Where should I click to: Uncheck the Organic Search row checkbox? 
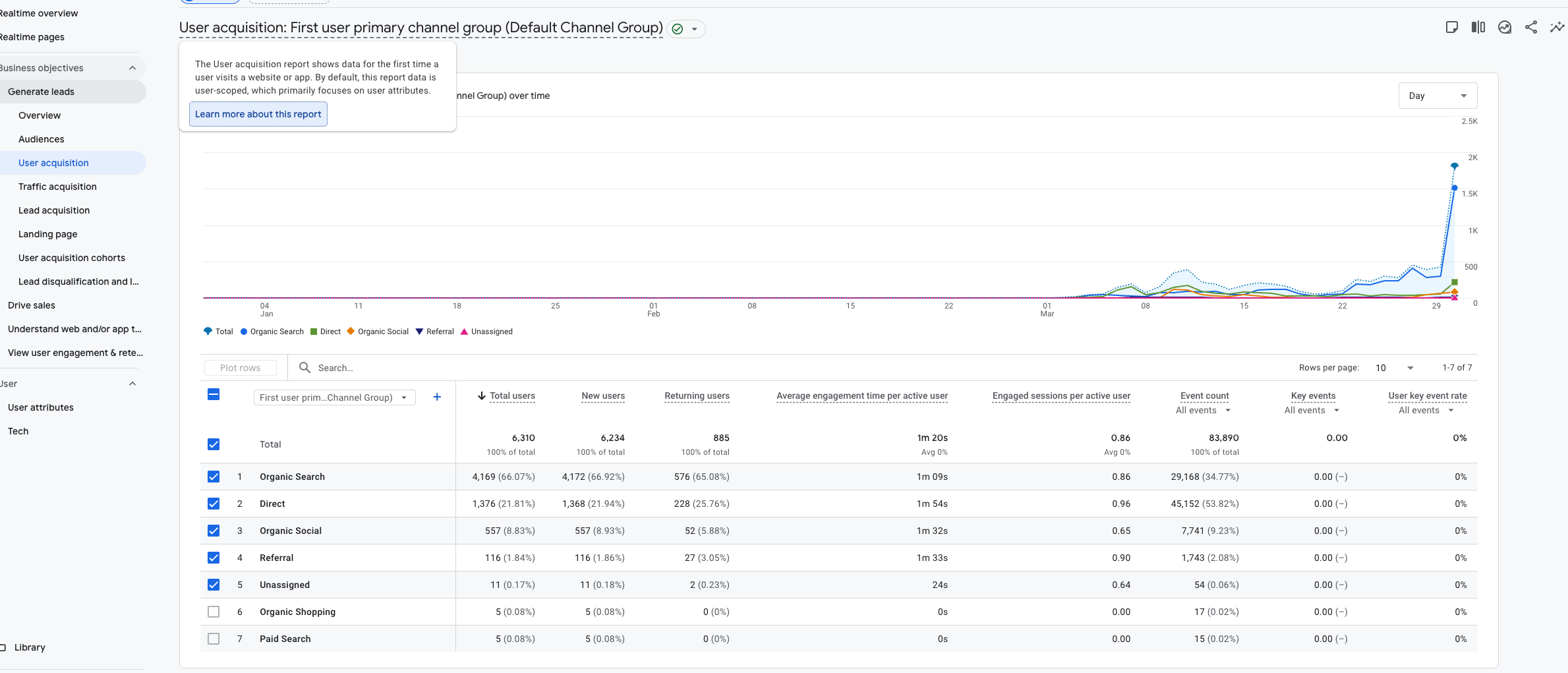[214, 477]
